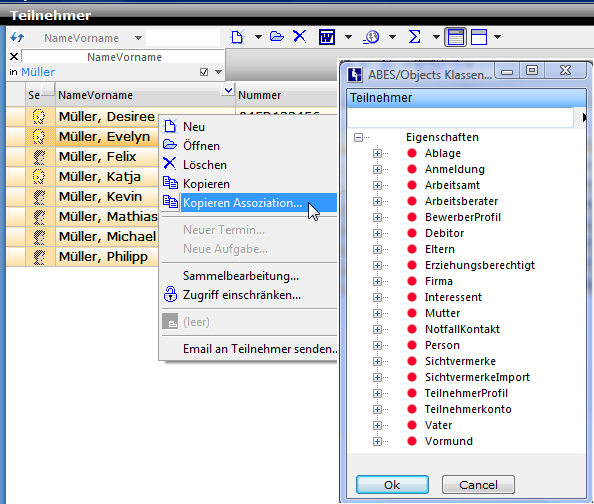Click the empty search input field
This screenshot has width=594, height=504.
tap(183, 38)
